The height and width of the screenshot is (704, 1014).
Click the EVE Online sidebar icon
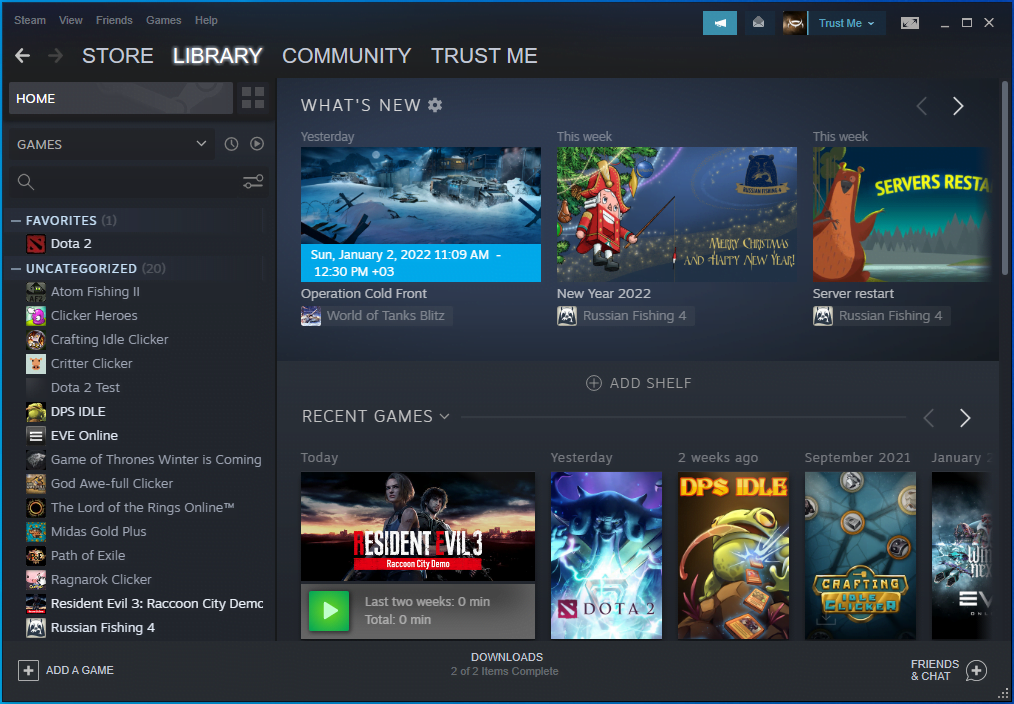point(36,435)
